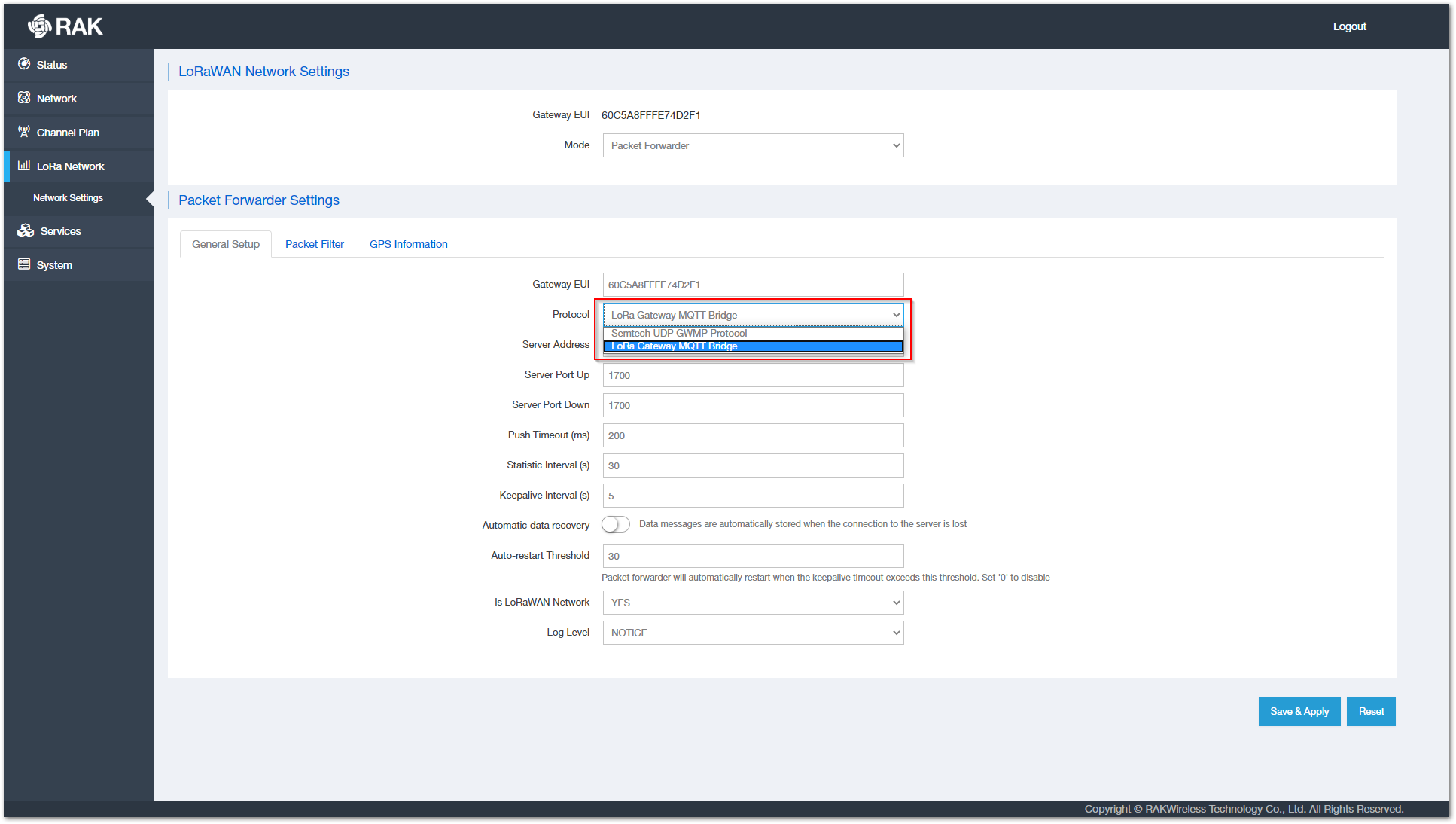Click the Save & Apply button
Screen dimensions: 1456x824
tap(1299, 711)
